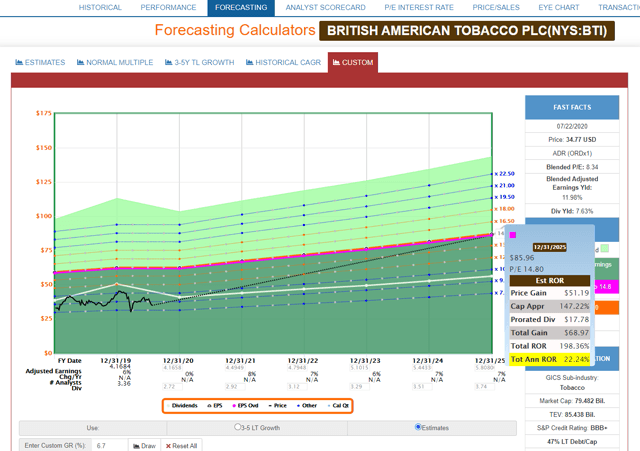Edit the 12/31/24 dividend field 3.51
640x451 pixels.
pyautogui.click(x=422, y=387)
